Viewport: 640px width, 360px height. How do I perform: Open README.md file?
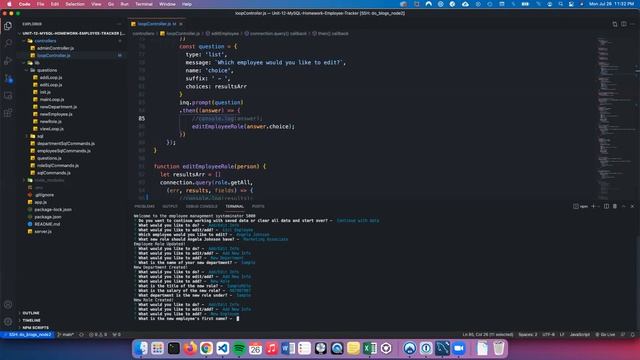pos(47,224)
